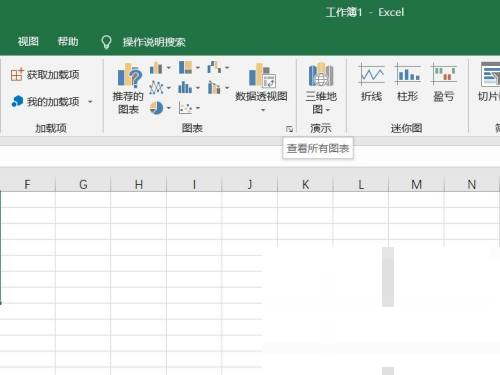Image resolution: width=500 pixels, height=375 pixels.
Task: Expand the combo chart dropdown arrow
Action: tap(227, 88)
